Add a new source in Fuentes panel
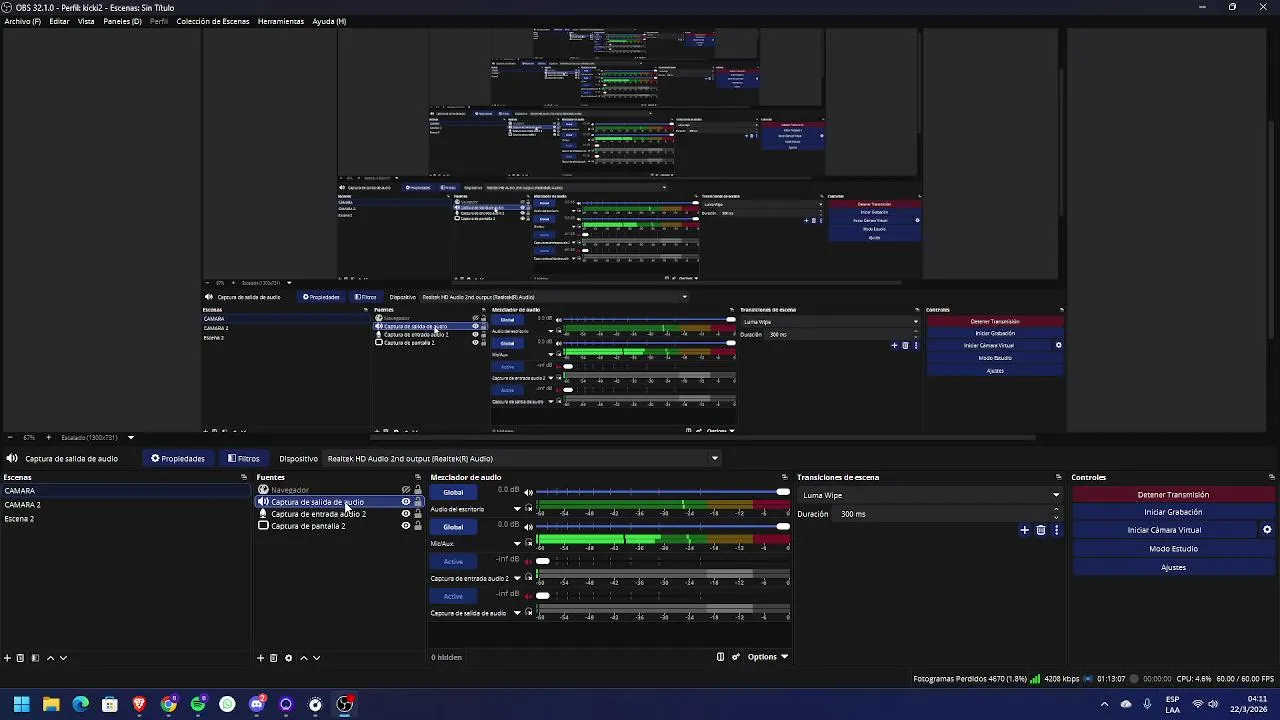1280x720 pixels. [x=261, y=658]
